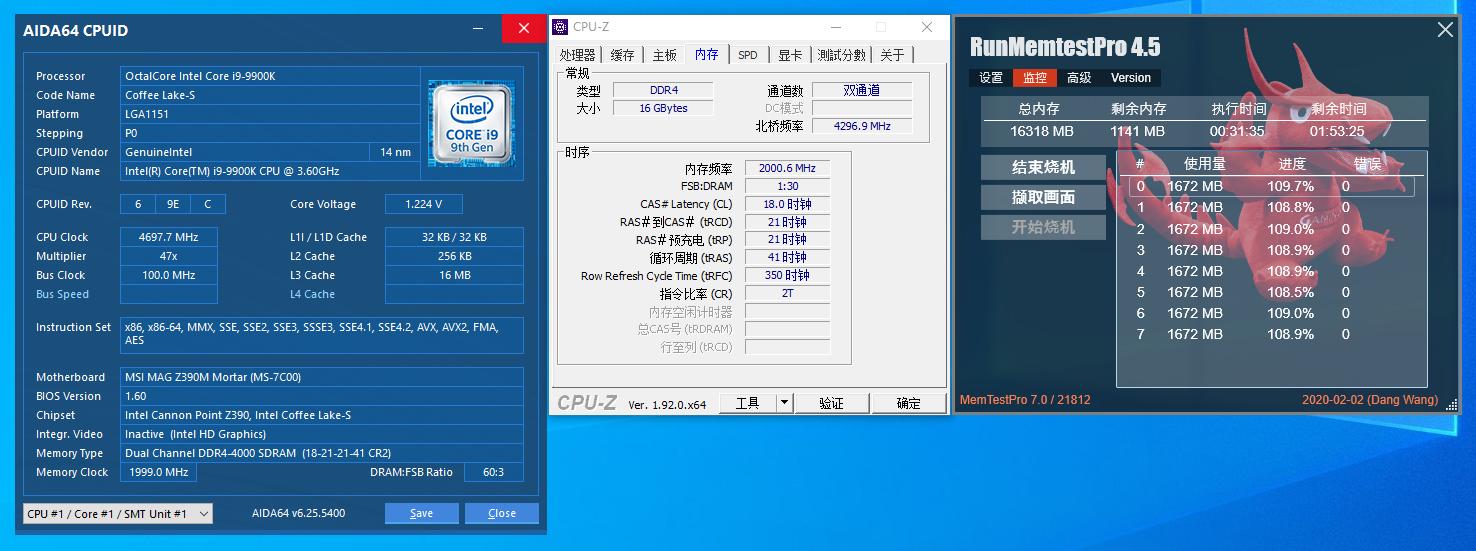Screen dimensions: 1476x551
Task: Click the 指令比率 value 2T
Action: [x=787, y=293]
